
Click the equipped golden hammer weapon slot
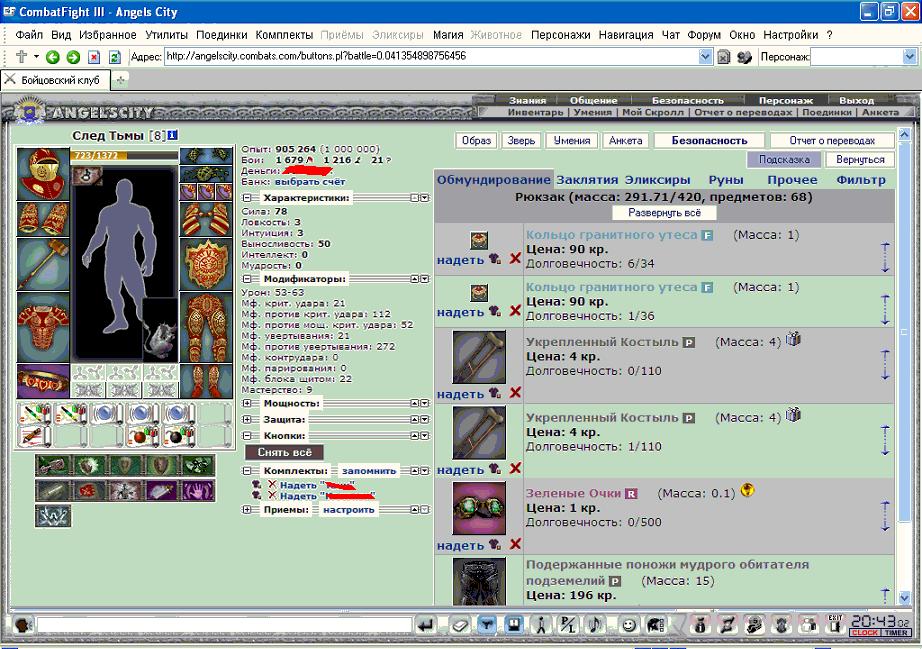click(x=43, y=264)
